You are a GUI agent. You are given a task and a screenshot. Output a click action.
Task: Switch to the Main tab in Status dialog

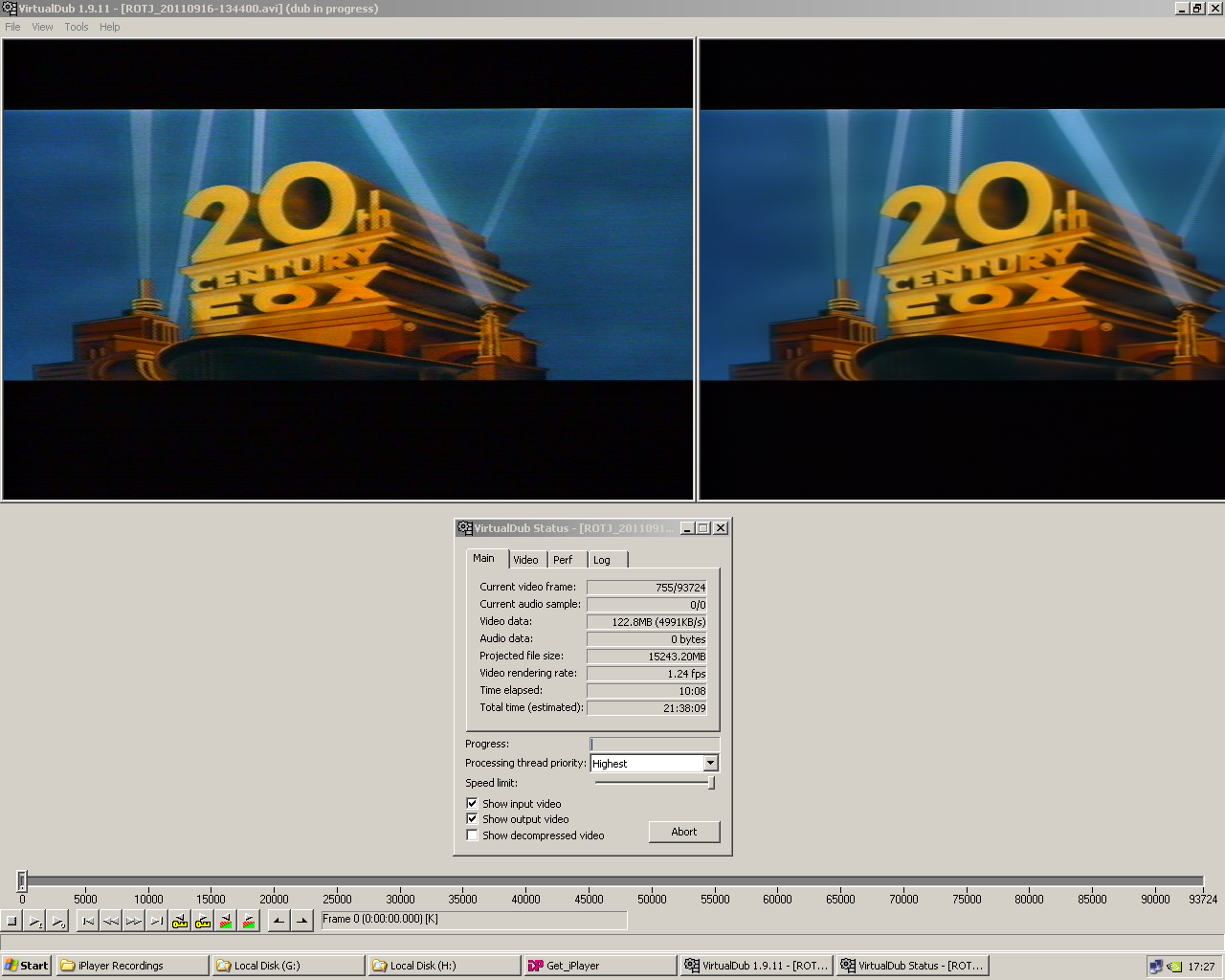click(x=484, y=559)
